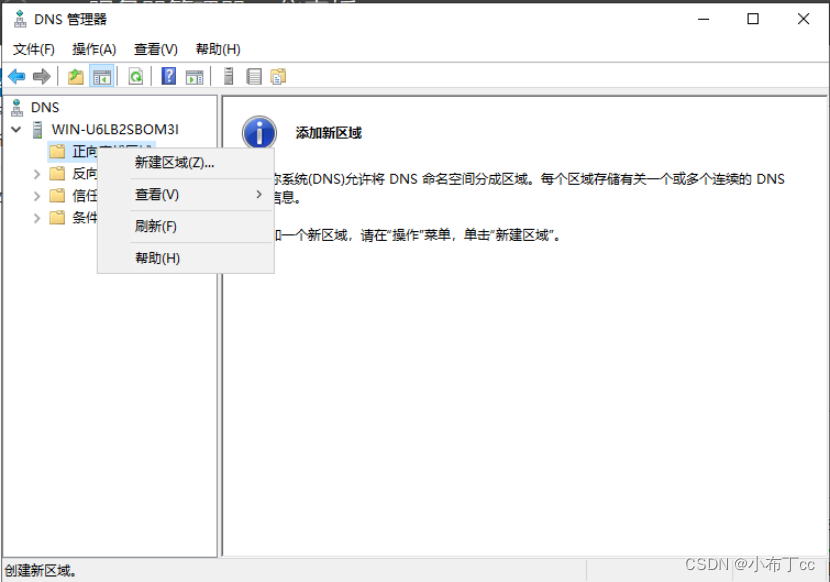Open the 查看(V) menu in menu bar
The height and width of the screenshot is (582, 830).
click(156, 49)
